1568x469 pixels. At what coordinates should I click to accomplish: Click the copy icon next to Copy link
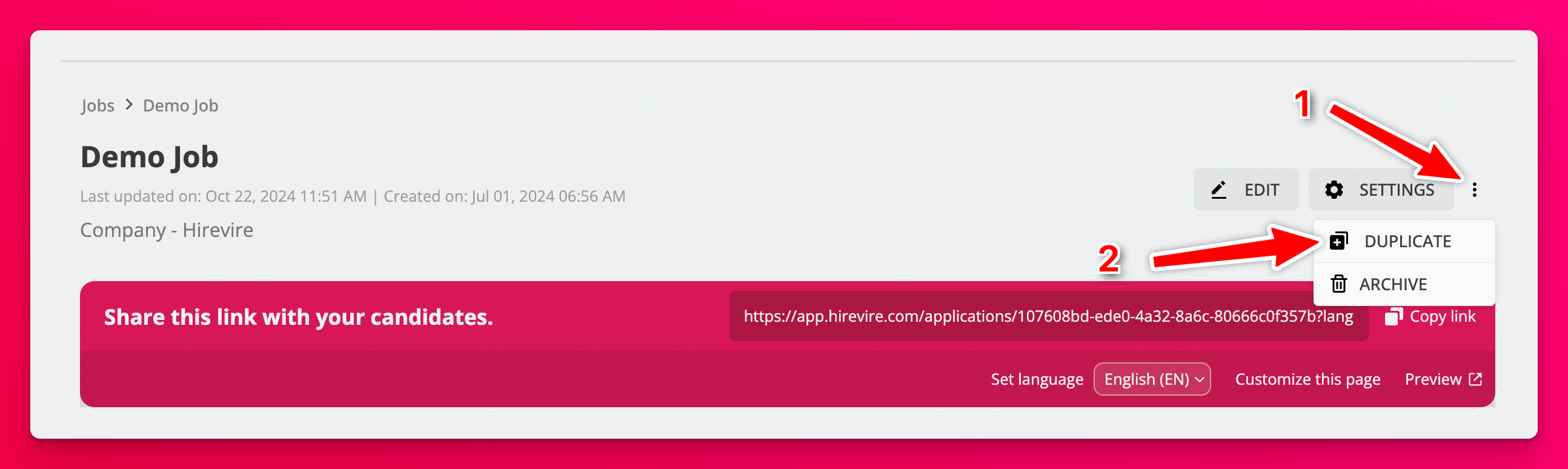pyautogui.click(x=1394, y=317)
